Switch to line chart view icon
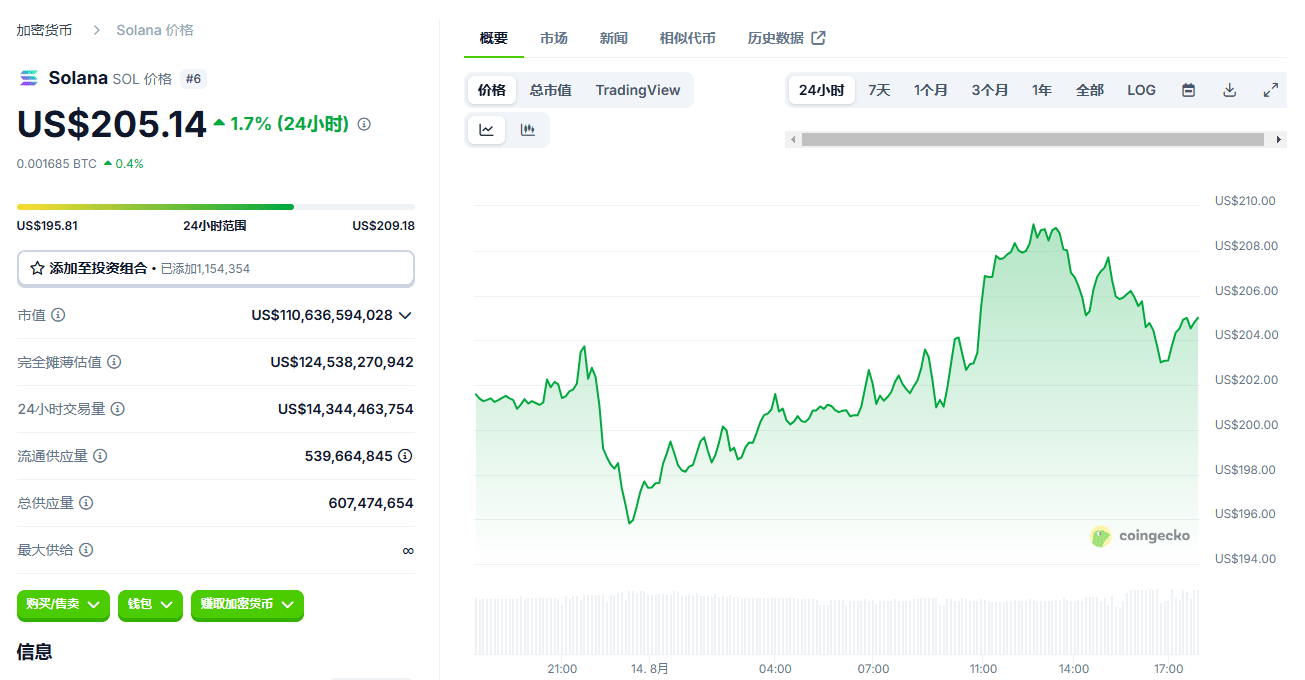 pos(487,130)
